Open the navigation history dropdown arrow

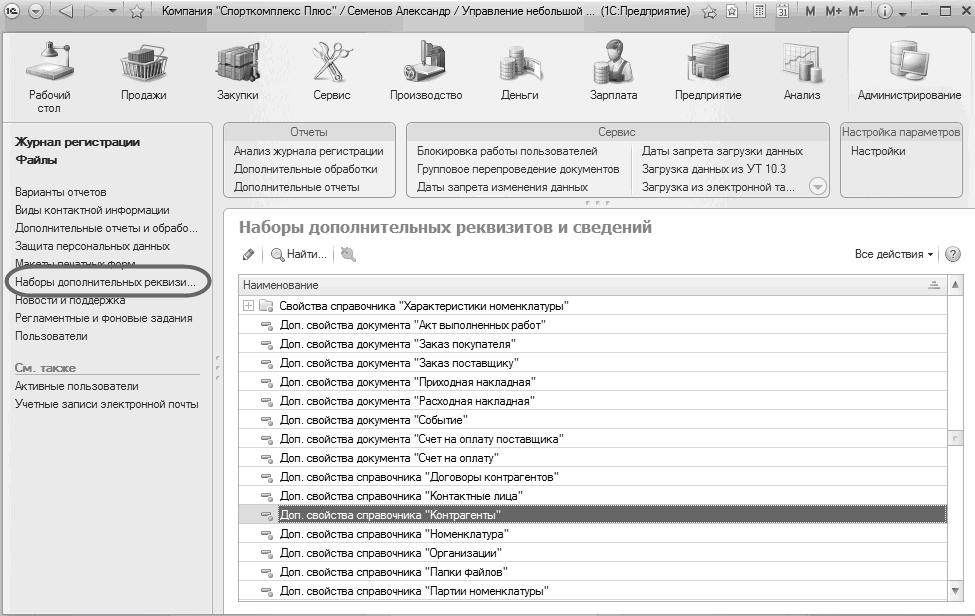click(112, 11)
